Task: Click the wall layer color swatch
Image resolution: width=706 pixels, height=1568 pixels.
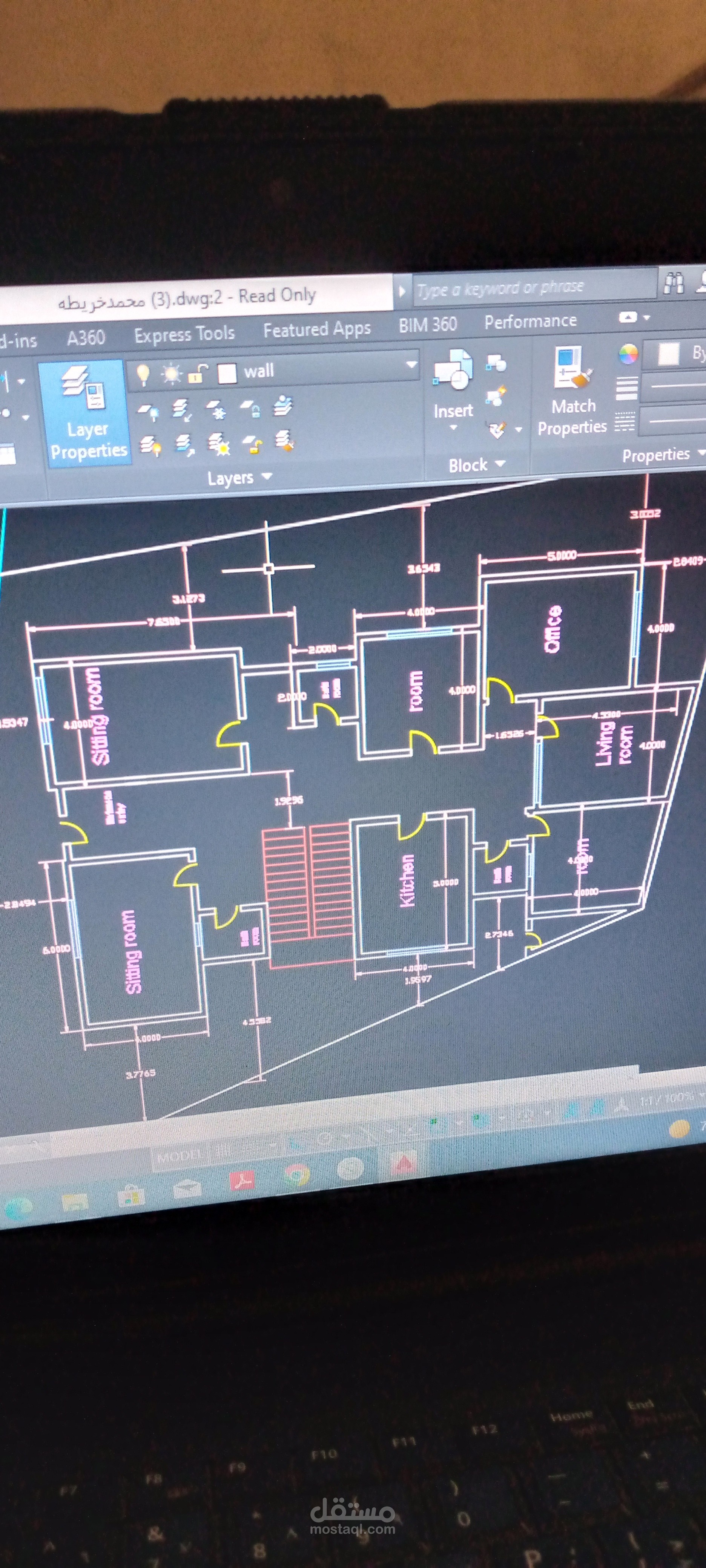Action: click(x=227, y=373)
